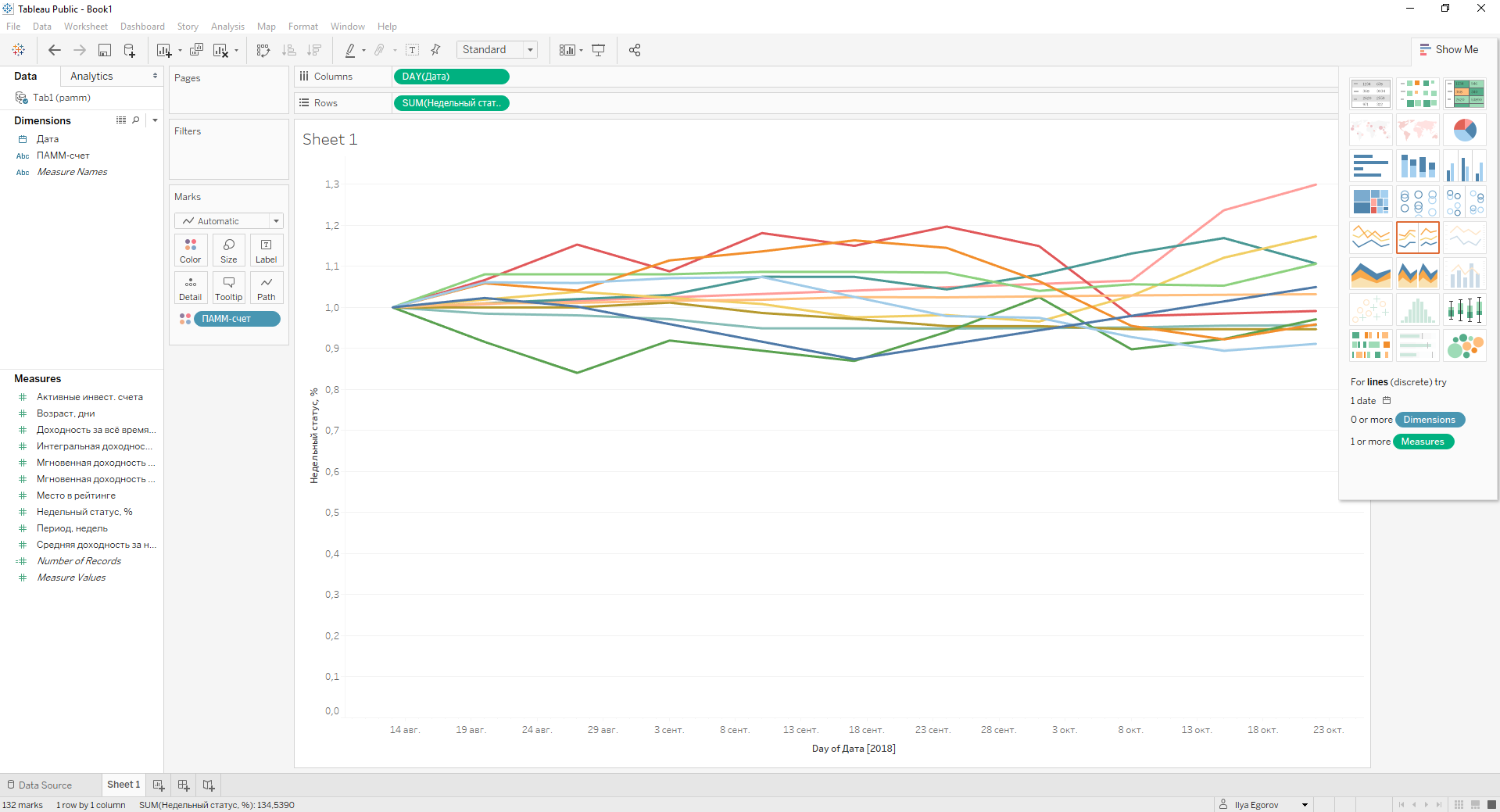1500x812 pixels.
Task: Open the Label card in Marks
Action: pyautogui.click(x=267, y=251)
